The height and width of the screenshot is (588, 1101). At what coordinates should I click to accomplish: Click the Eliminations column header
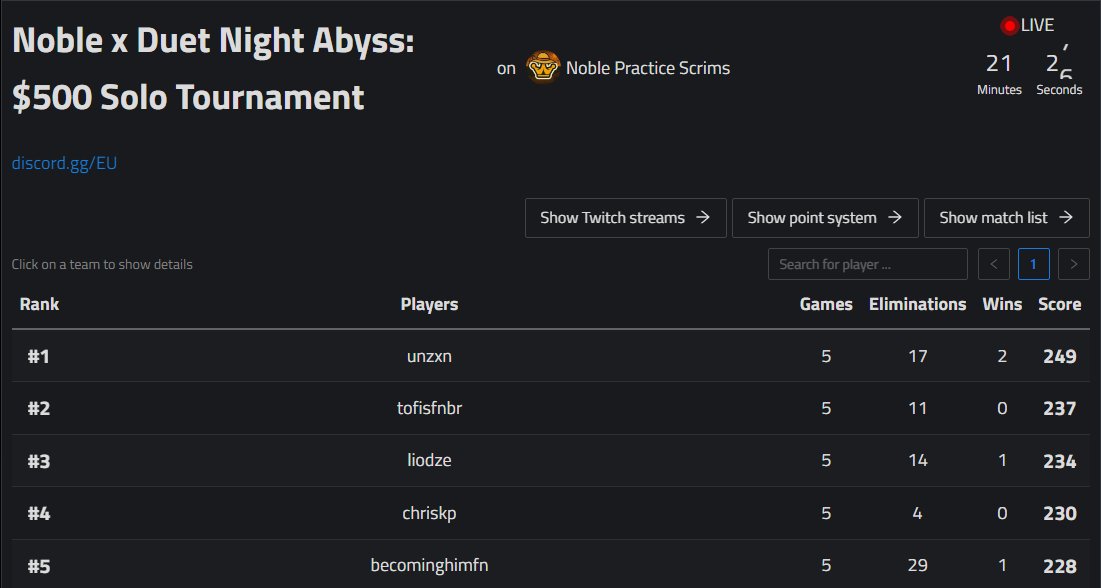[x=917, y=304]
